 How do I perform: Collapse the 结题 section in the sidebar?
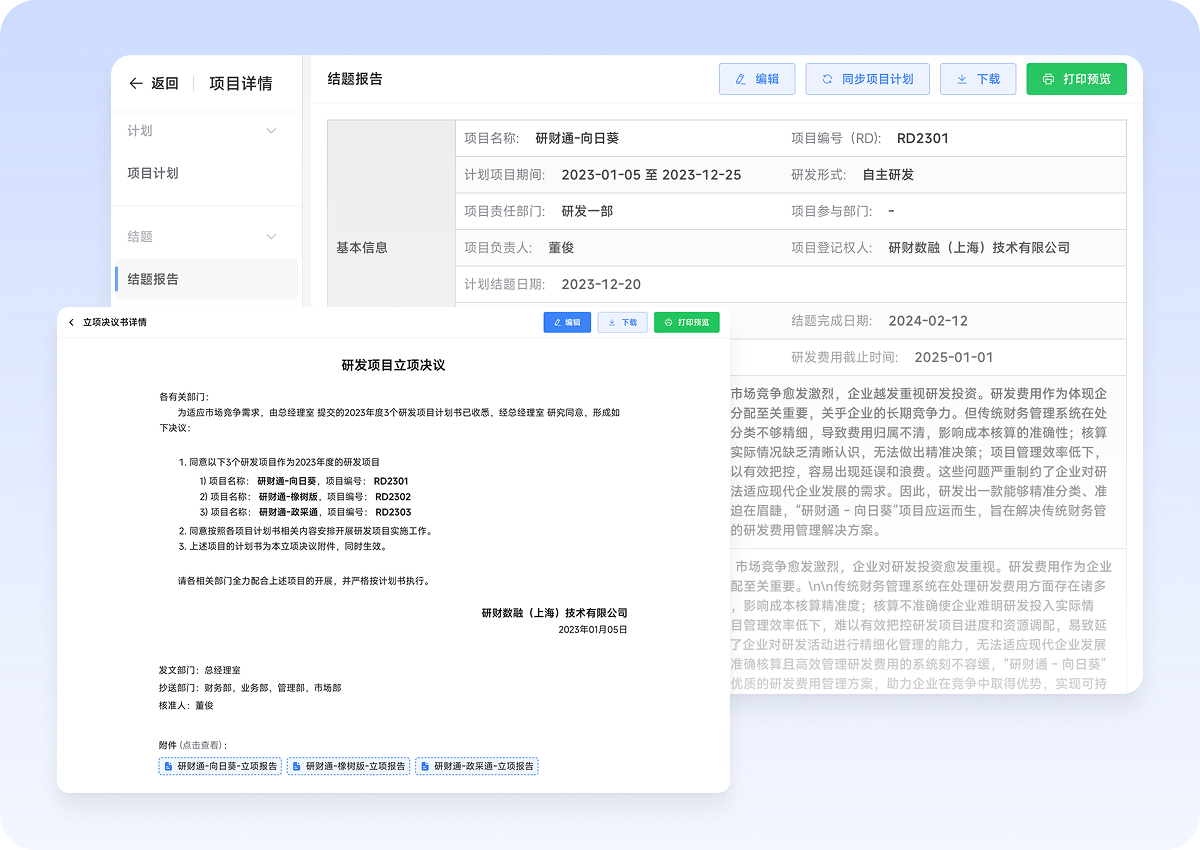pos(271,237)
